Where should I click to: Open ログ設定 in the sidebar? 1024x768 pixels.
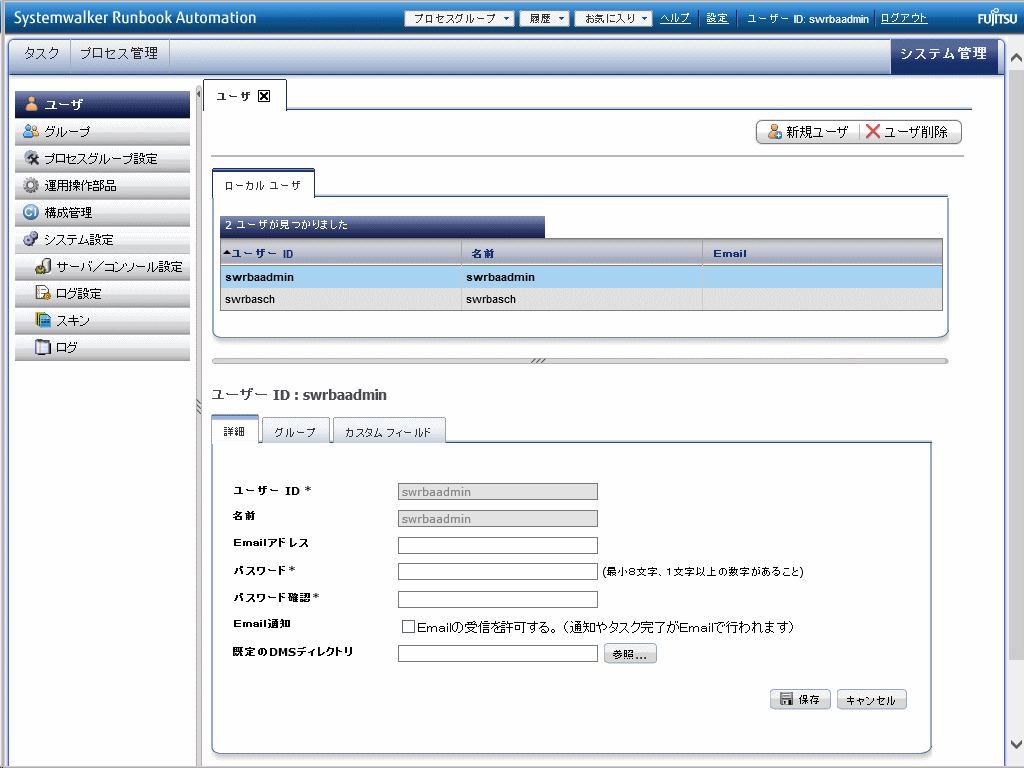pyautogui.click(x=103, y=294)
